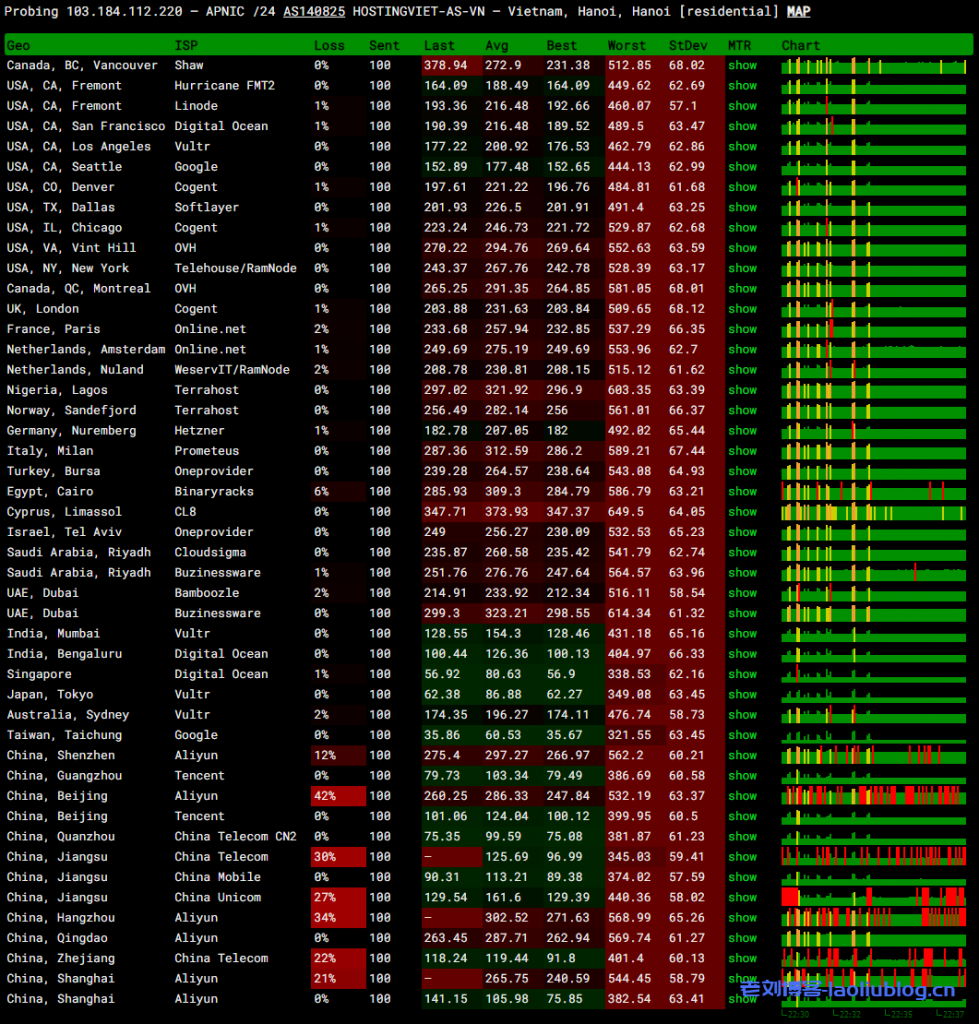Click the Avg column header

(x=497, y=45)
